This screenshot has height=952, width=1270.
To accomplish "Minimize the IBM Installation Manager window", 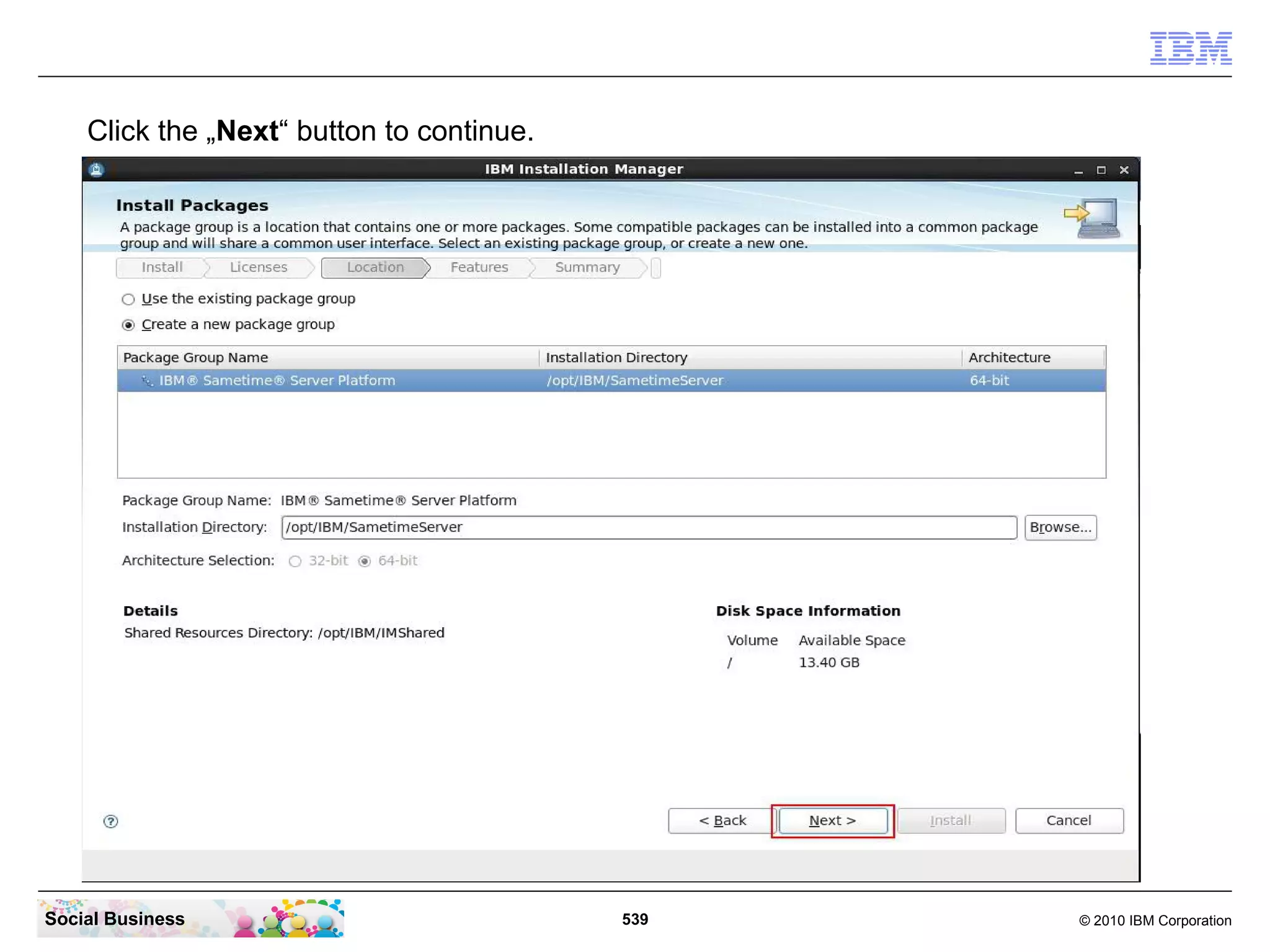I will pos(1078,170).
